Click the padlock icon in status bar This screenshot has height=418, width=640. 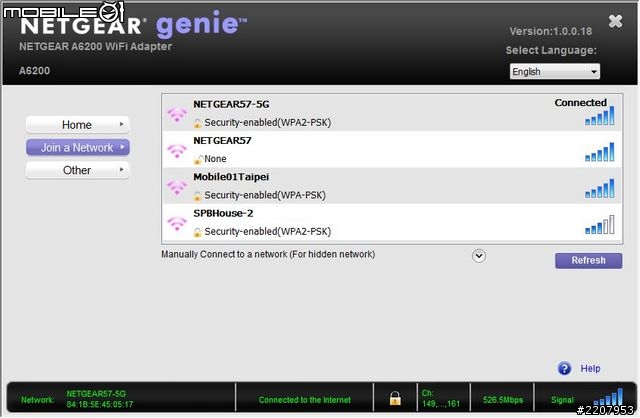pos(395,398)
